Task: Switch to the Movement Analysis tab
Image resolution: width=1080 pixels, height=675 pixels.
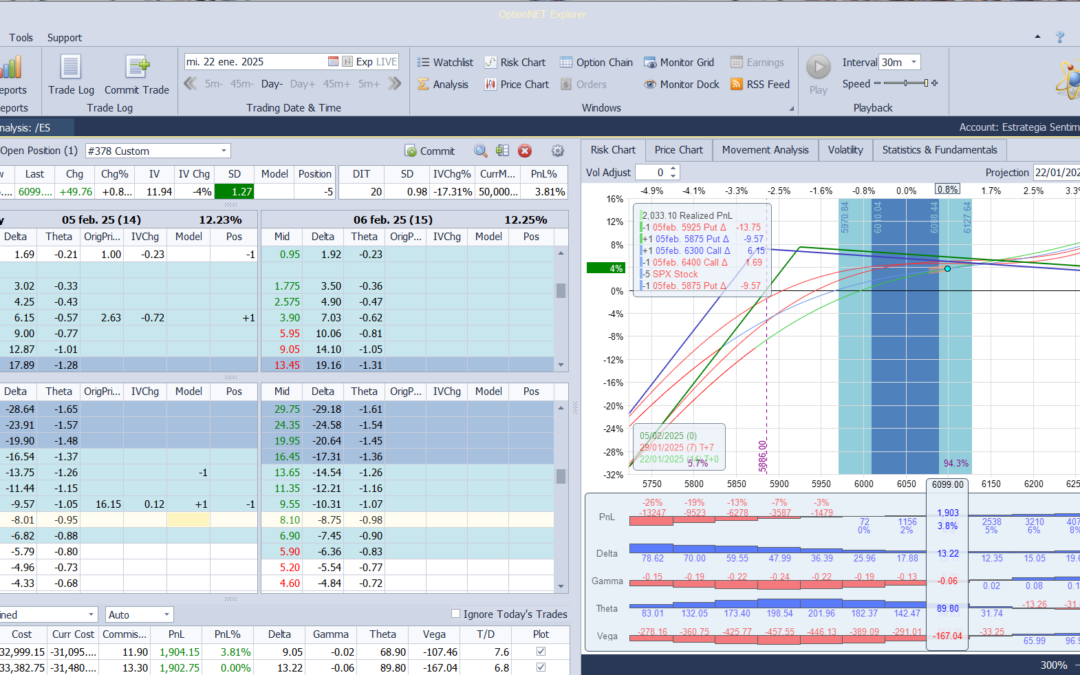Action: coord(765,149)
